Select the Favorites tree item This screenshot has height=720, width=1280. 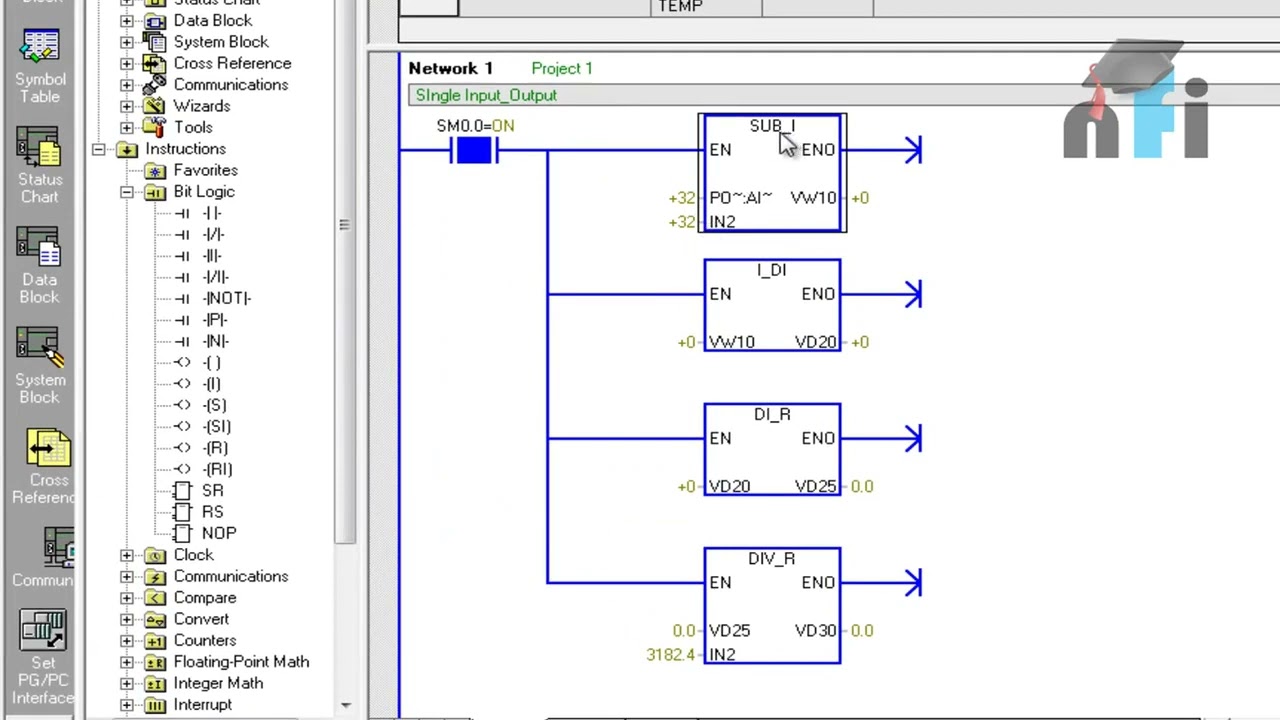pos(205,170)
